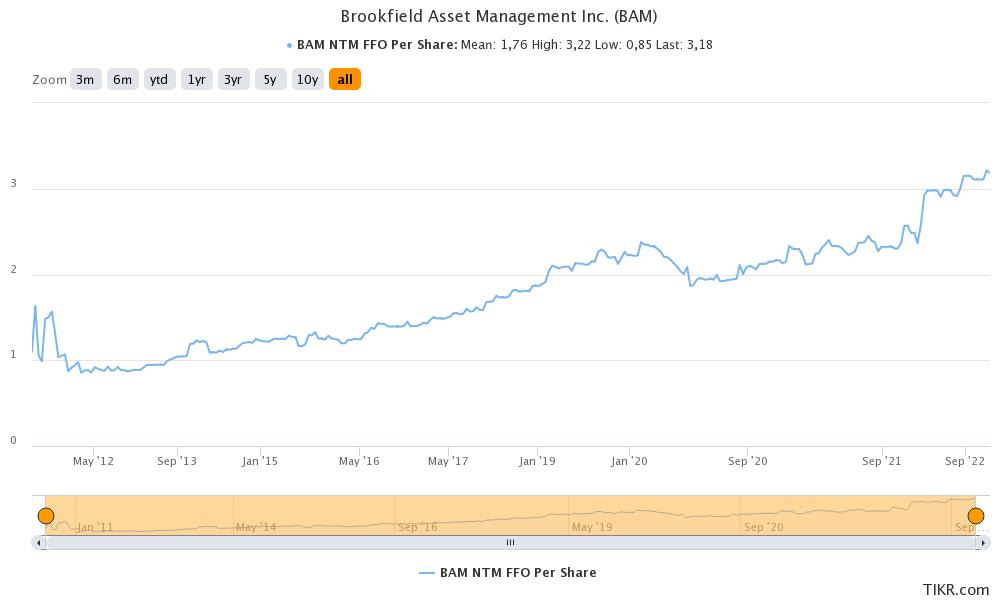Click 'May '14' in the navigator
The image size is (1000, 600).
tap(256, 527)
